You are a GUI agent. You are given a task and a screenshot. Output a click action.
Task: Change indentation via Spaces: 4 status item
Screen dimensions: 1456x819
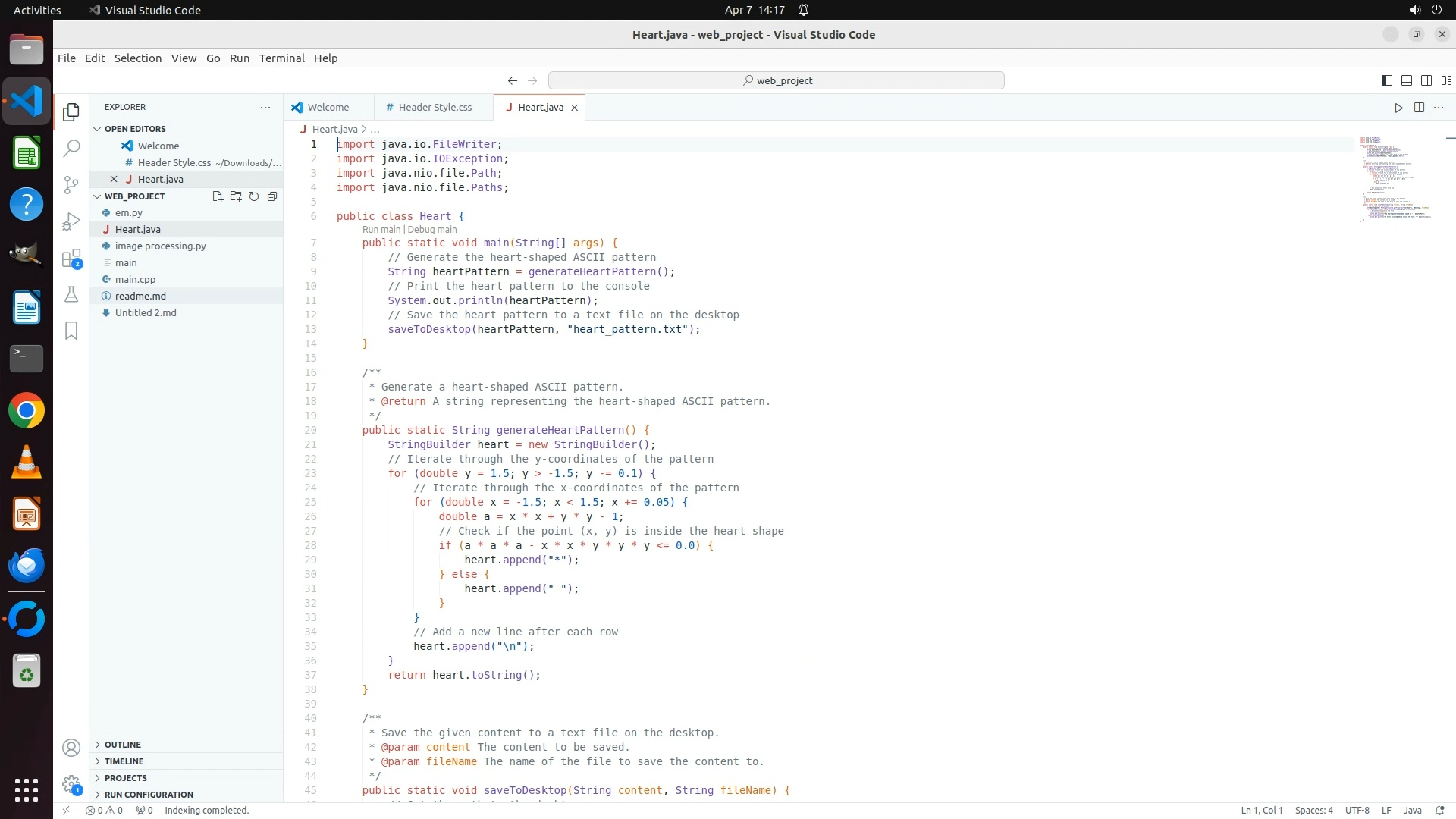click(1313, 810)
